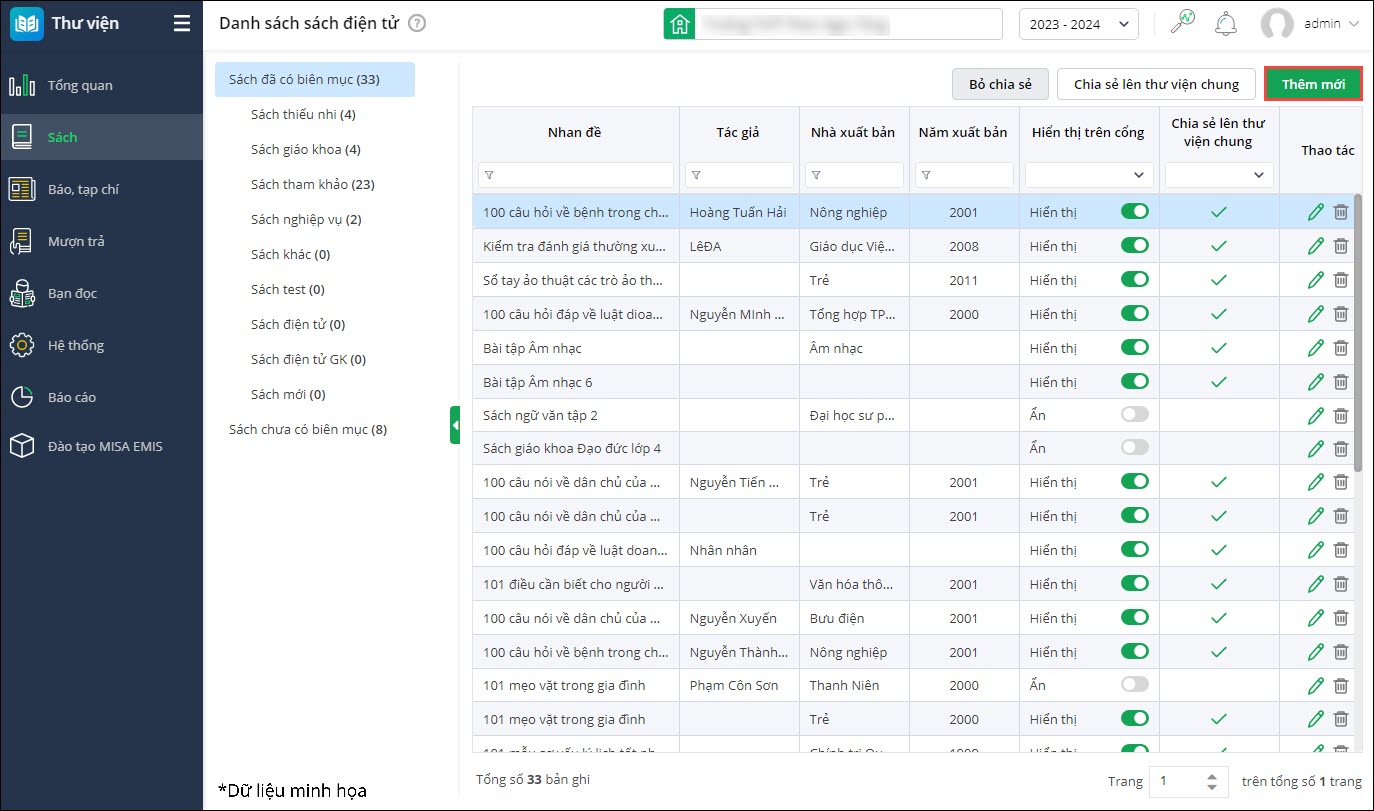This screenshot has width=1374, height=811.
Task: Click the 'Nhan đề' filter input field
Action: click(576, 175)
